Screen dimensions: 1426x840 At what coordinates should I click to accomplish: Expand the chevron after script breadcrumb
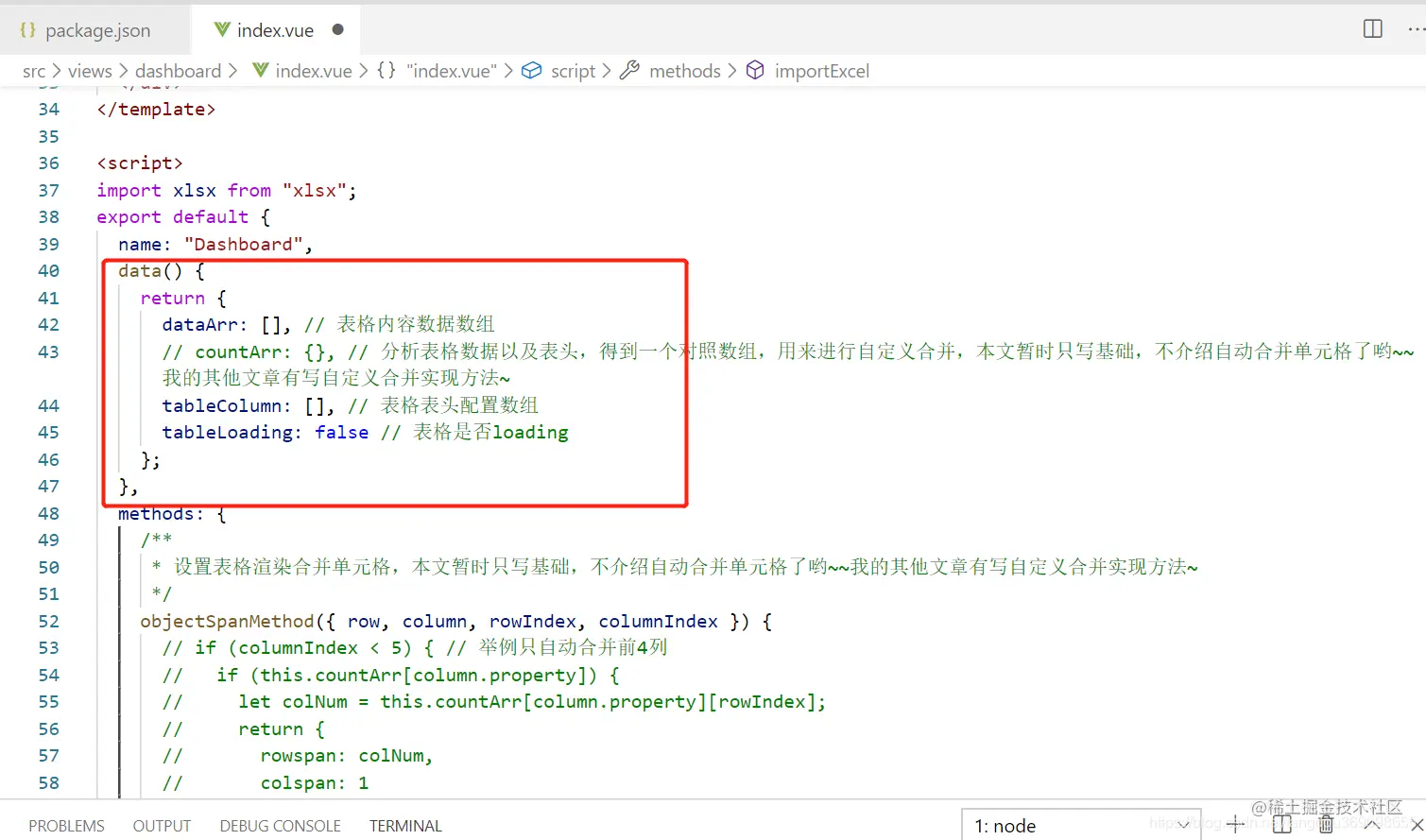coord(607,71)
